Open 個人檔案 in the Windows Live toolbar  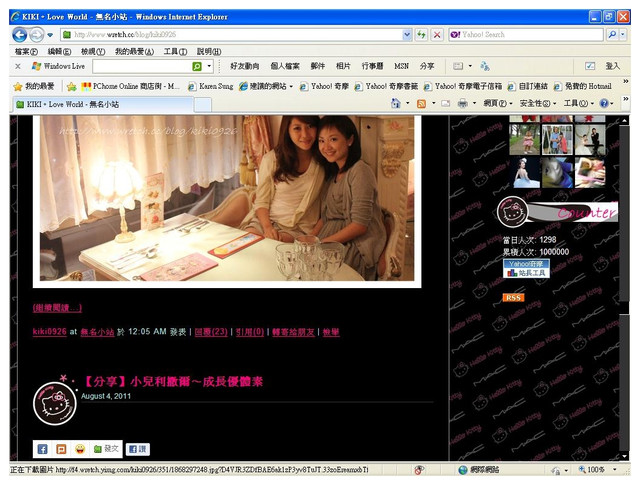pyautogui.click(x=285, y=66)
